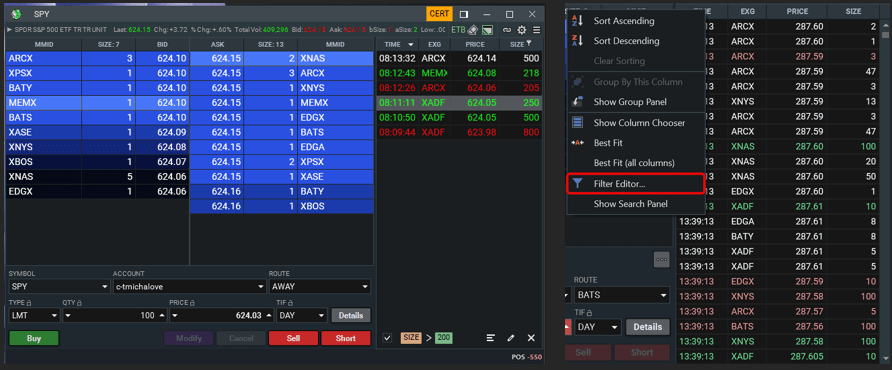This screenshot has height=370, width=892.
Task: Expand the quote info bar triangle before SPDR
Action: point(9,30)
